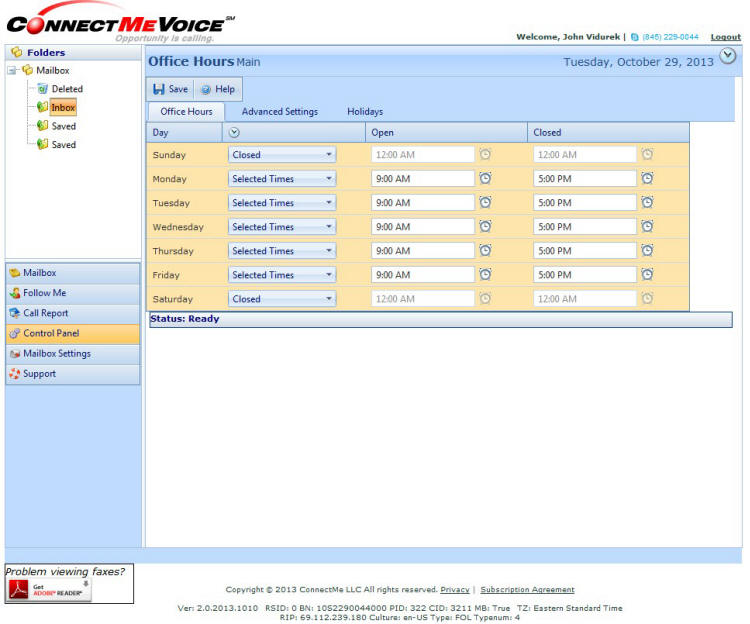This screenshot has height=624, width=750.
Task: Switch to the Office Hours tab
Action: (x=186, y=111)
